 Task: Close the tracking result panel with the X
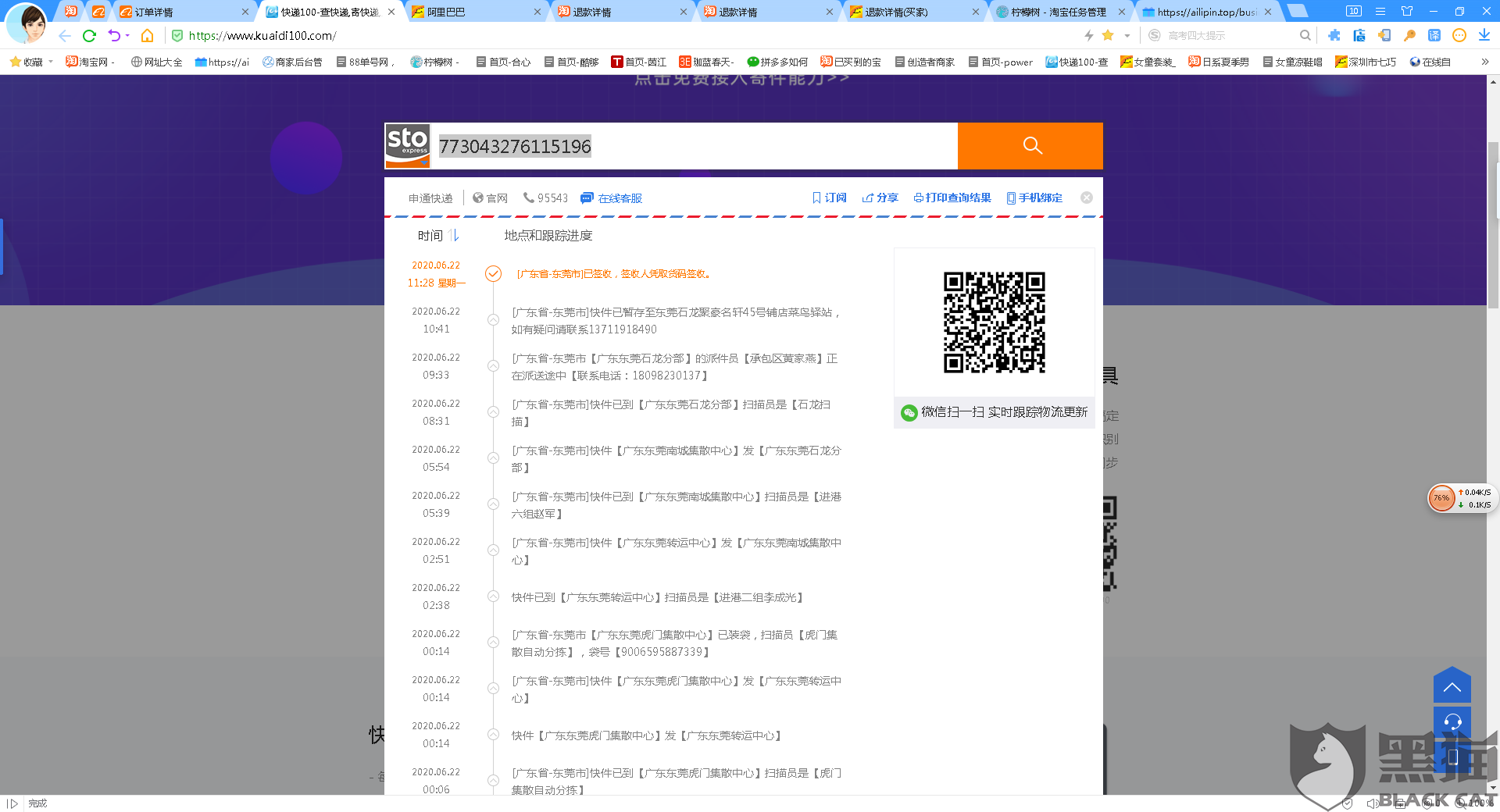pyautogui.click(x=1086, y=198)
